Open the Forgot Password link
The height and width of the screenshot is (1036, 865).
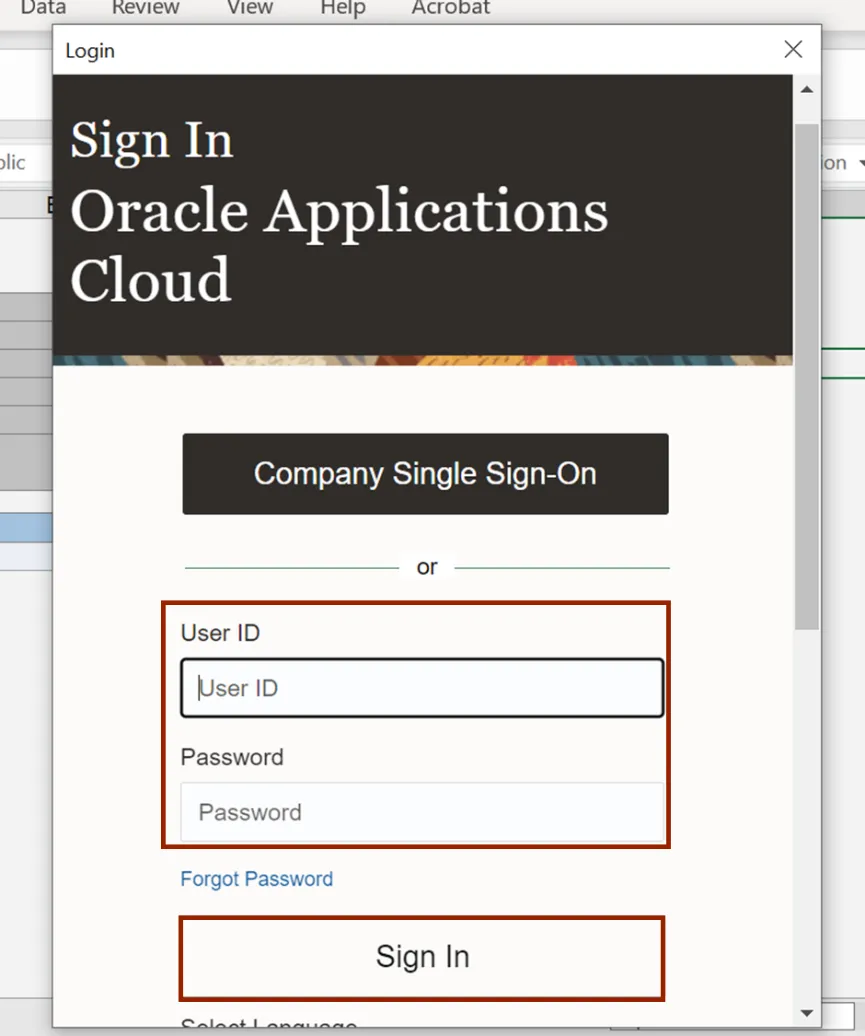click(256, 879)
